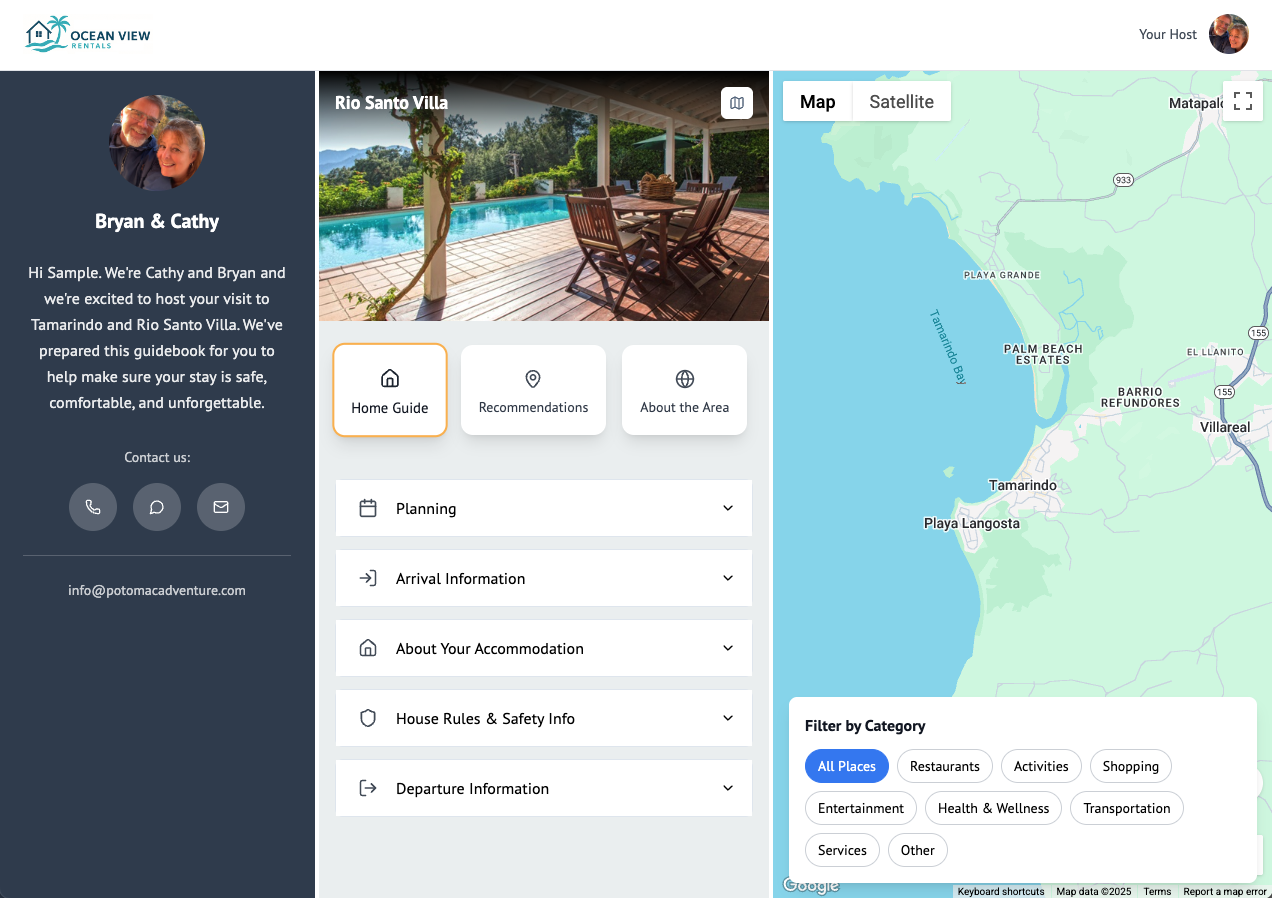Click the Tamarindo label on the map
This screenshot has width=1272, height=898.
[1023, 485]
